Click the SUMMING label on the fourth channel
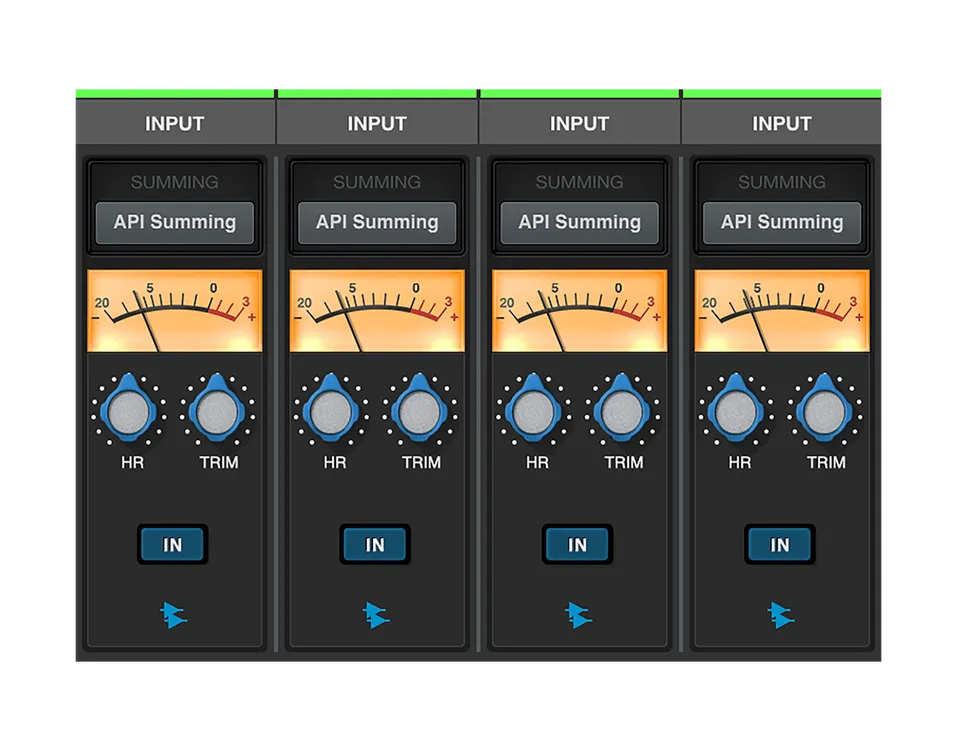 782,182
